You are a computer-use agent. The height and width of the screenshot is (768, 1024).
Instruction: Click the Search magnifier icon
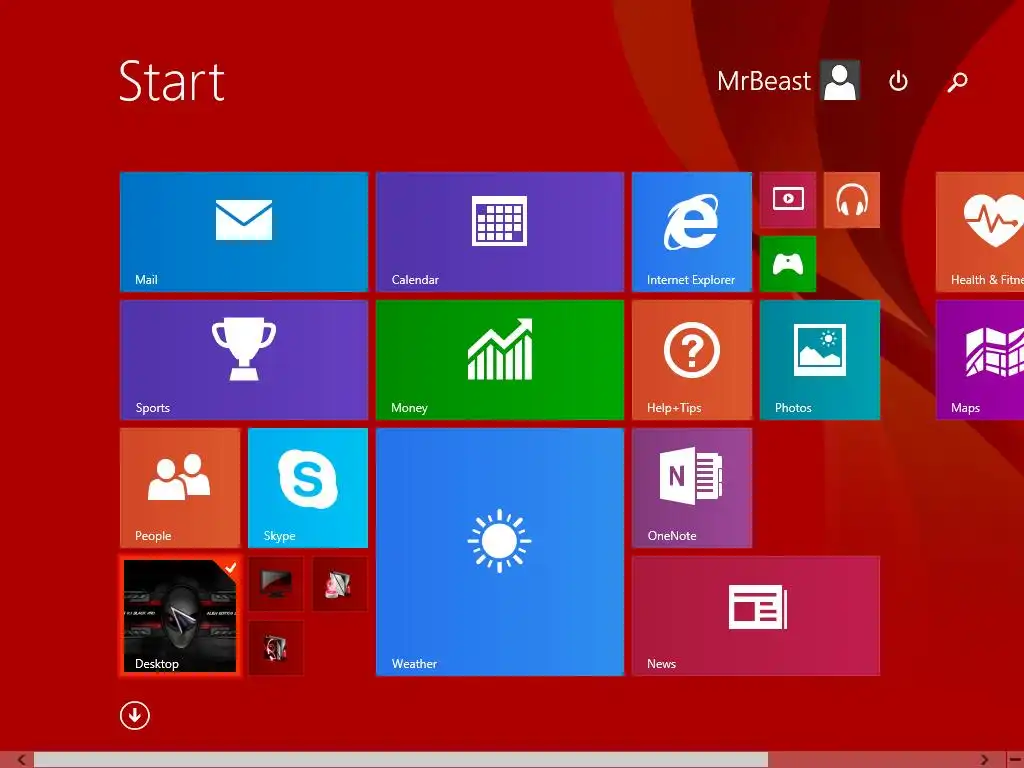point(957,82)
